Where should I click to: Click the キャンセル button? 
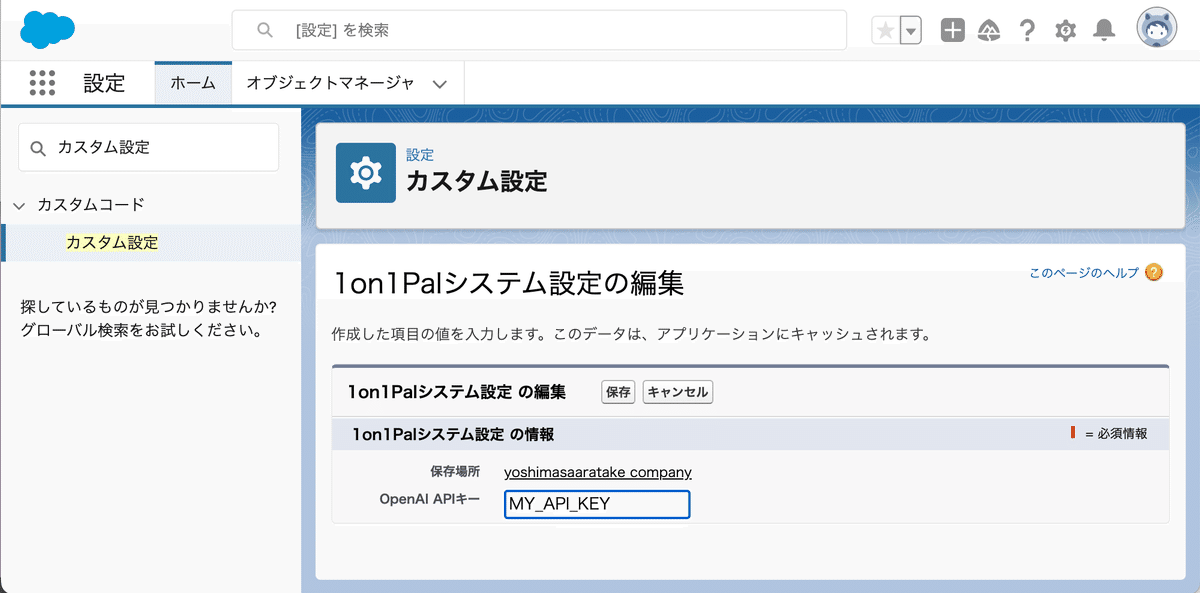pyautogui.click(x=678, y=392)
